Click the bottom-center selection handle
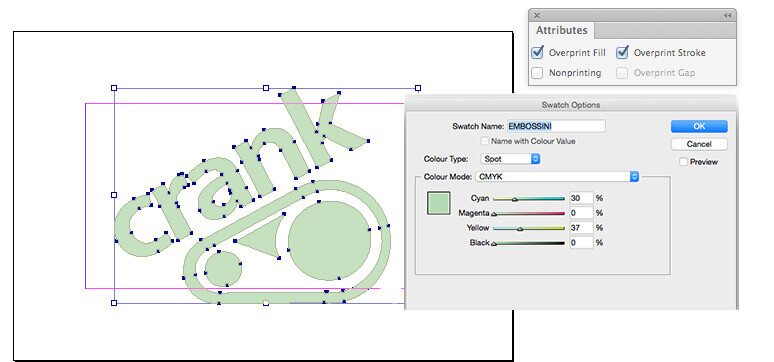774x362 pixels. coord(266,303)
